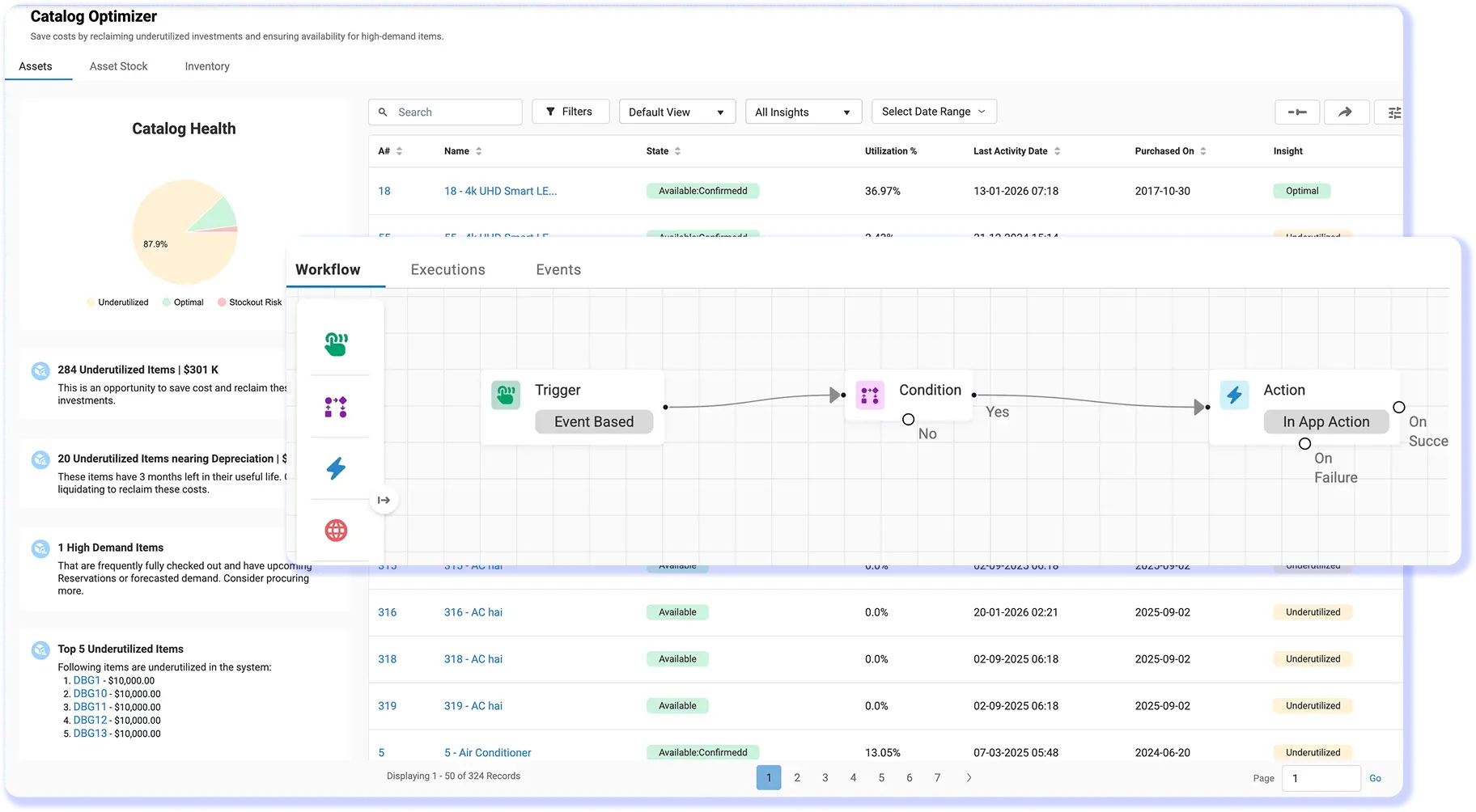Switch to the Inventory tab

[x=207, y=66]
